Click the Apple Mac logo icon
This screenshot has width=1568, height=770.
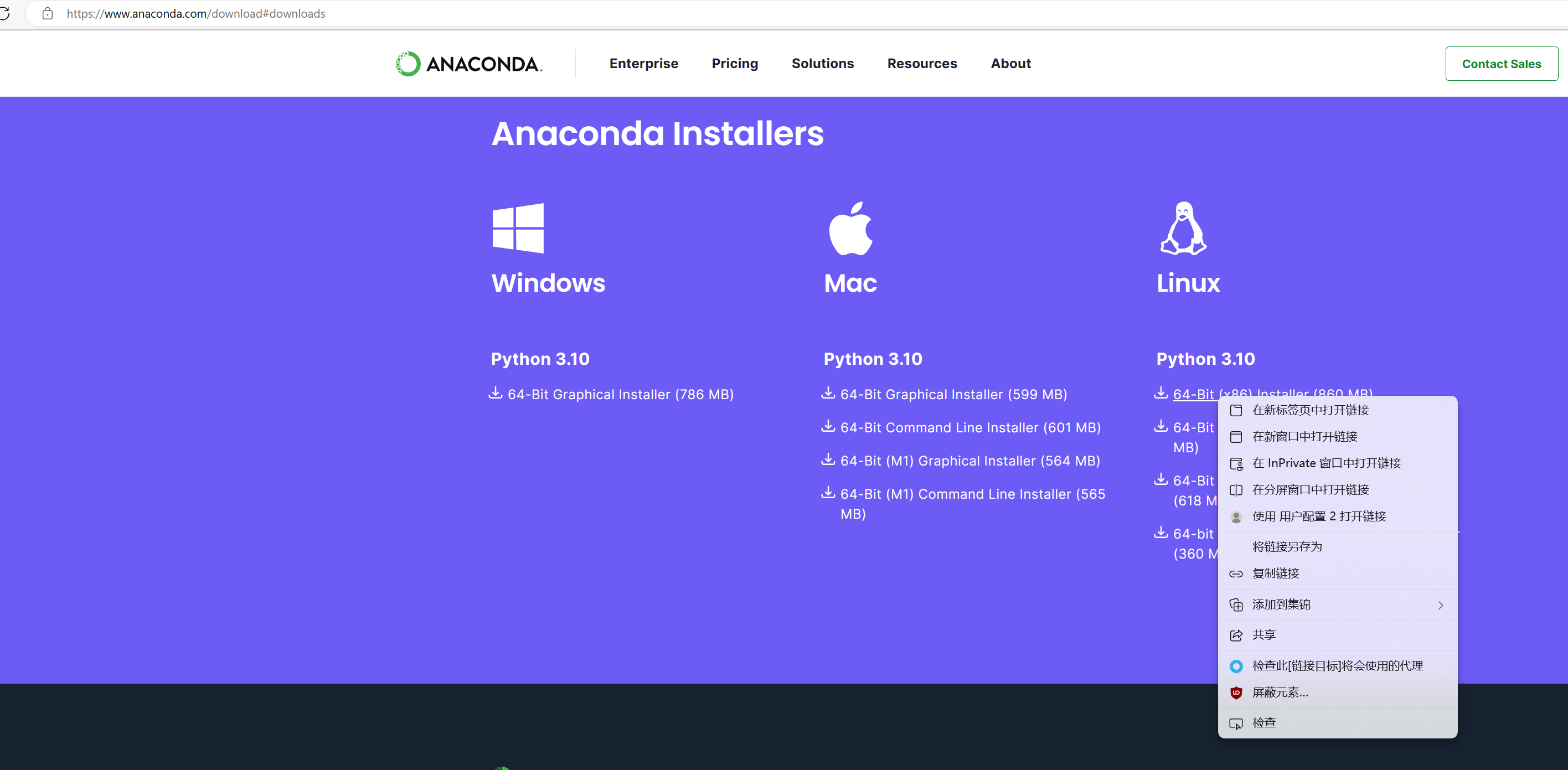(x=850, y=228)
